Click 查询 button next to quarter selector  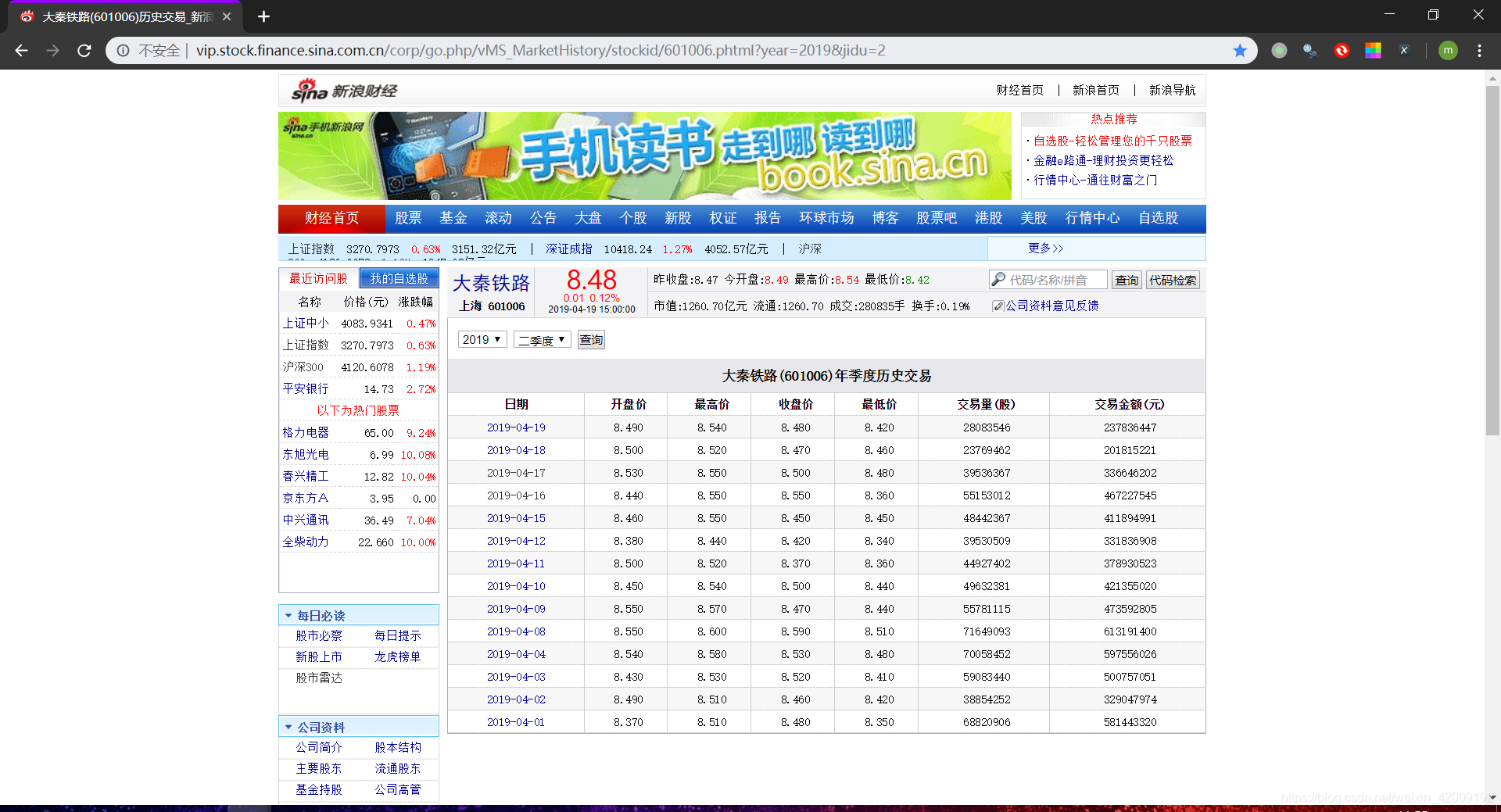(591, 340)
